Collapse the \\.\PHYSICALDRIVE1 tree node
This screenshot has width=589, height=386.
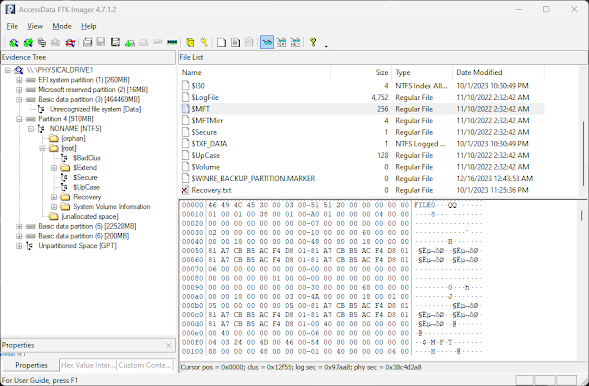click(x=8, y=70)
